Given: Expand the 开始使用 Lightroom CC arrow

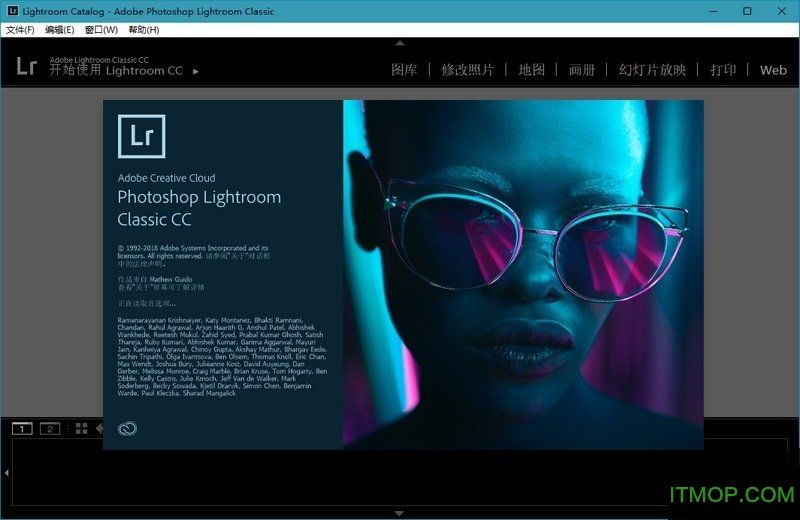Looking at the screenshot, I should pos(196,71).
